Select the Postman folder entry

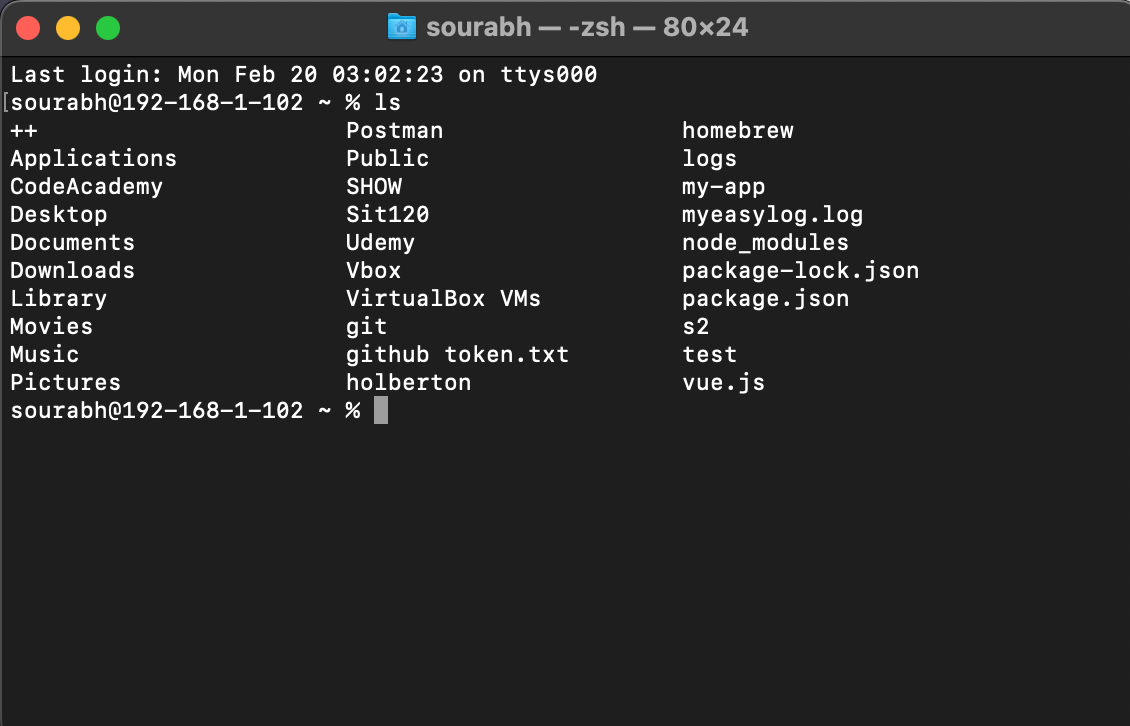pyautogui.click(x=394, y=130)
